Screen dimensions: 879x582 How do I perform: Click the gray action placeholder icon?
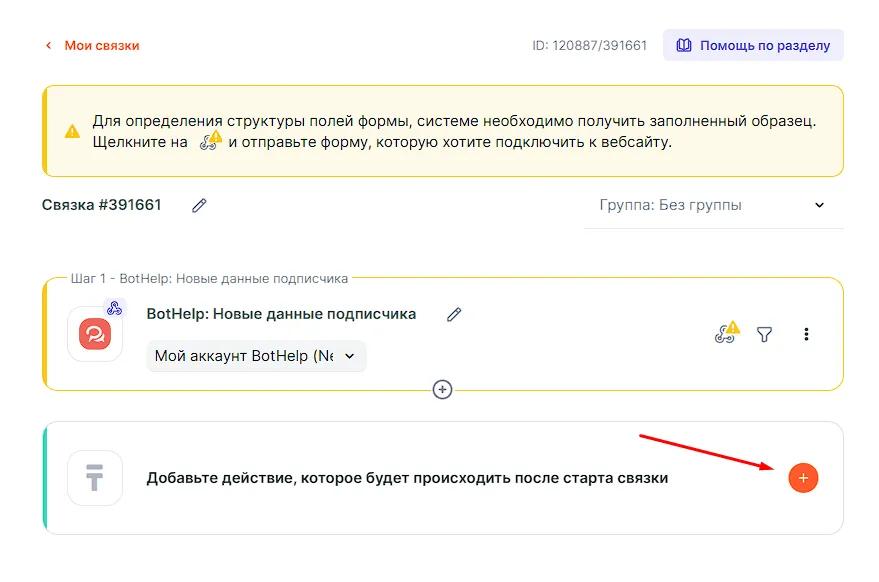click(95, 478)
